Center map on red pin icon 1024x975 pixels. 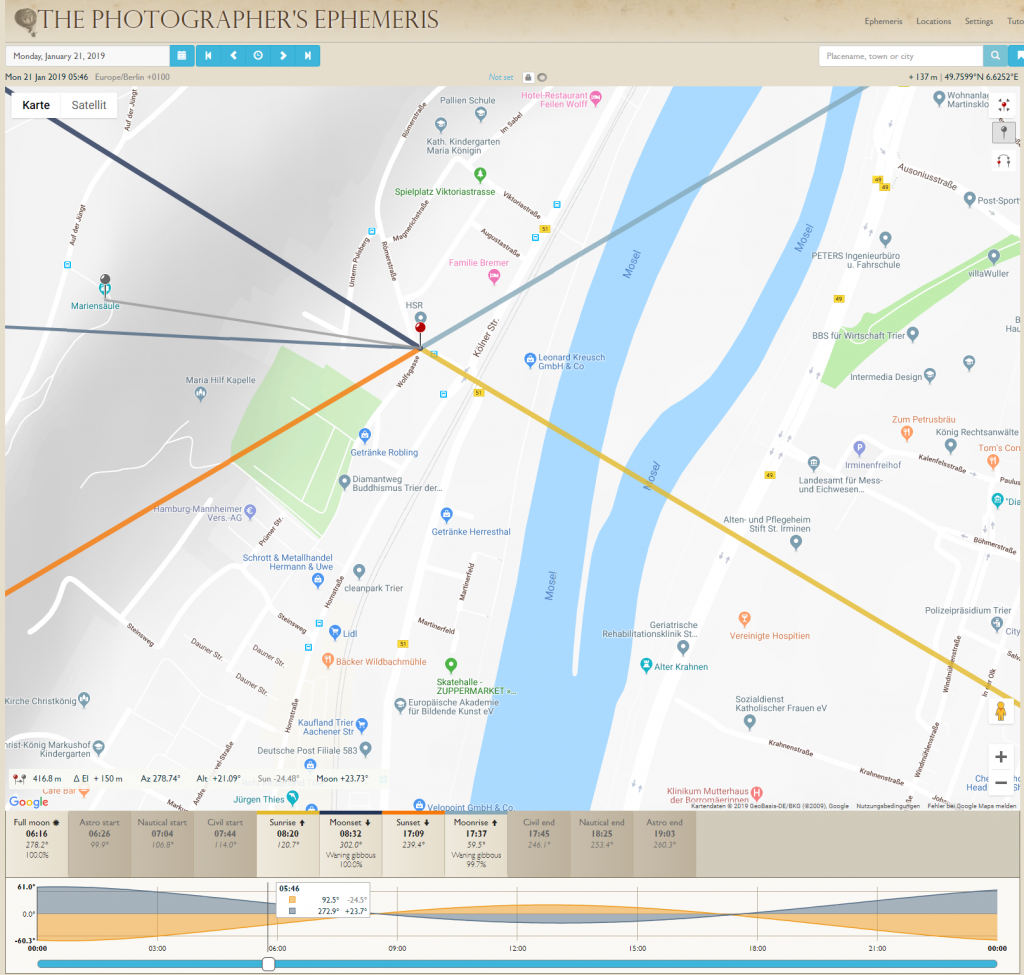pyautogui.click(x=1004, y=105)
